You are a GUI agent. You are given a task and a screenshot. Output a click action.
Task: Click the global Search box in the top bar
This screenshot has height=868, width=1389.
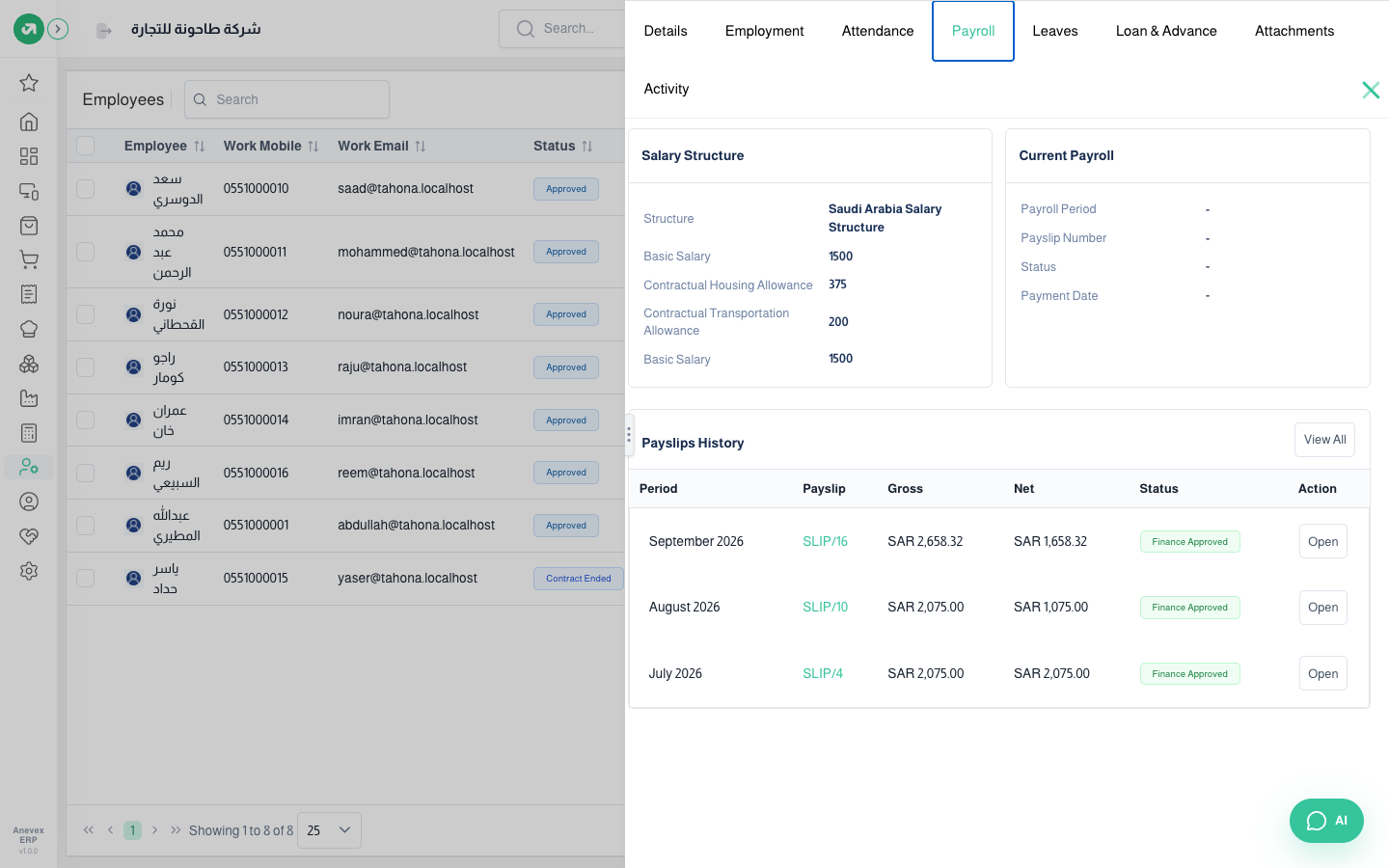(562, 29)
